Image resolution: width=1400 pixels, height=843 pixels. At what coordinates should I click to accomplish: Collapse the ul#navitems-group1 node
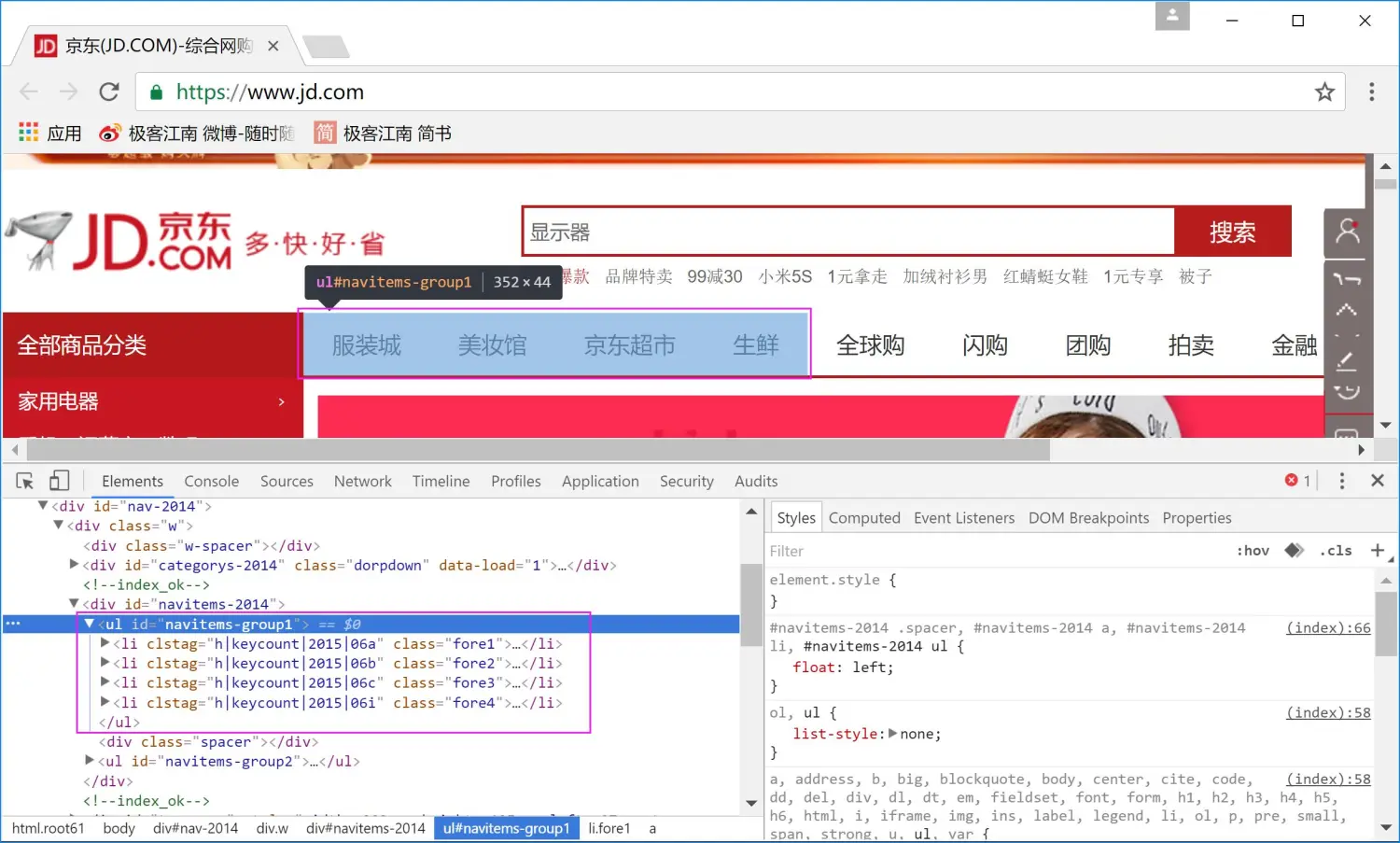click(x=90, y=624)
